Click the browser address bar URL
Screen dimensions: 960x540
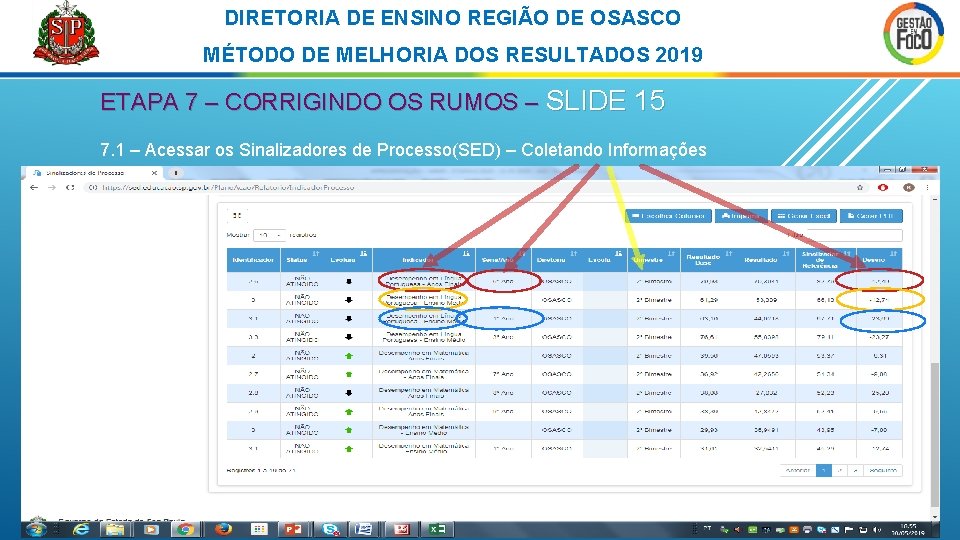228,187
